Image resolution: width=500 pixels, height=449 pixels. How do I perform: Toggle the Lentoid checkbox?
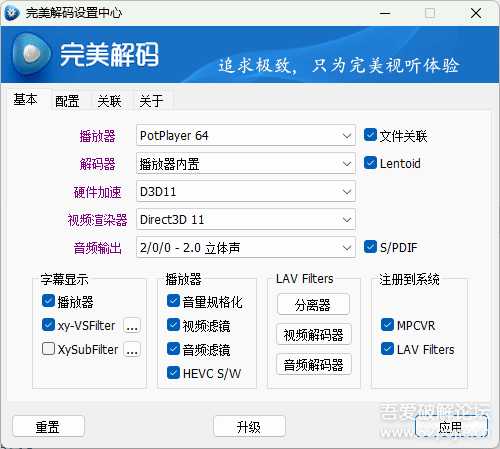click(370, 163)
